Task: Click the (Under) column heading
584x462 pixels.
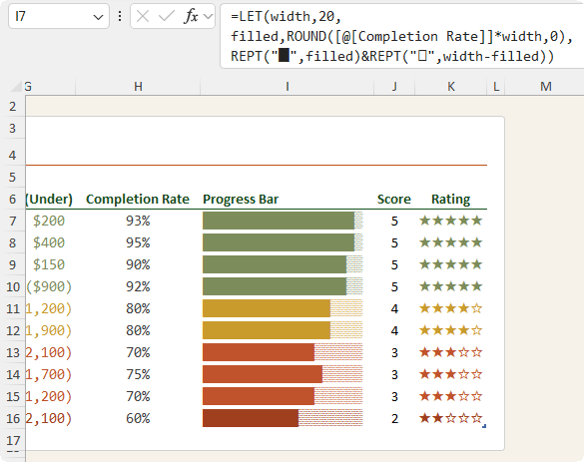Action: 49,199
